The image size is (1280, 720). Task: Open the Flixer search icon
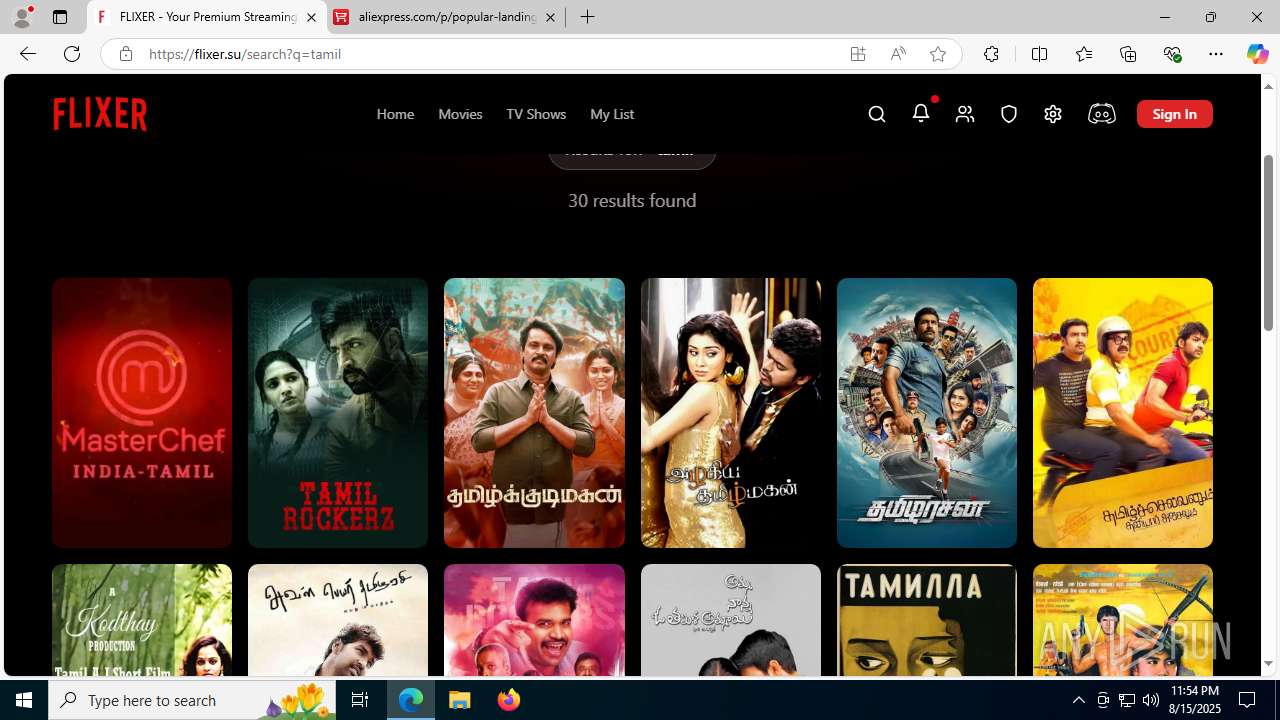pos(877,114)
